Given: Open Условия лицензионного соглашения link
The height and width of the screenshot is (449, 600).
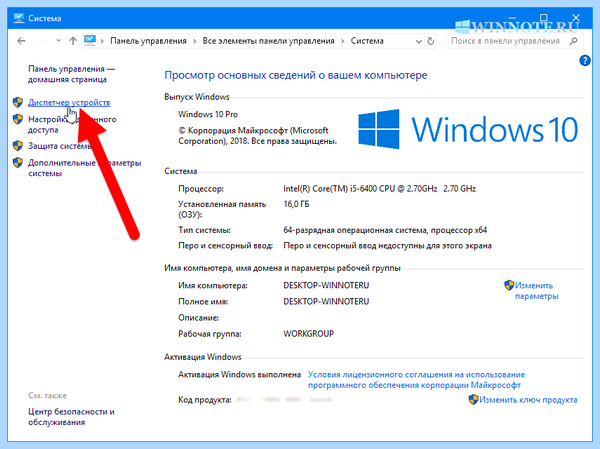Looking at the screenshot, I should pos(416,380).
